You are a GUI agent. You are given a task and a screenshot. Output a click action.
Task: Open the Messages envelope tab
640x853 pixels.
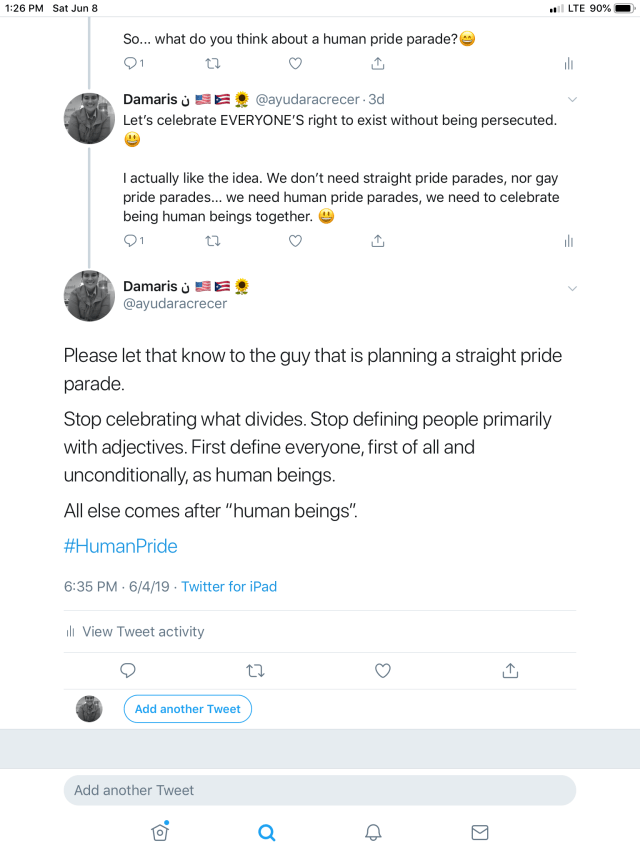click(x=480, y=832)
